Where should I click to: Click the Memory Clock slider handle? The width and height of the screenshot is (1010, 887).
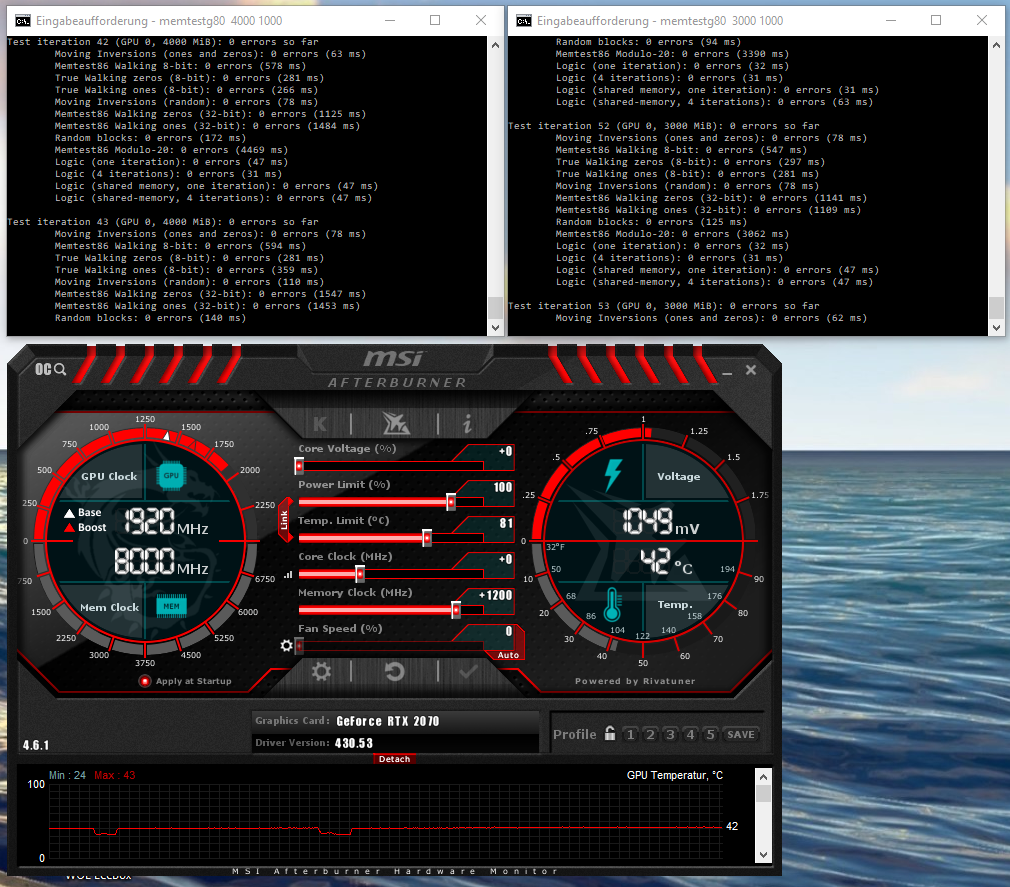point(455,609)
